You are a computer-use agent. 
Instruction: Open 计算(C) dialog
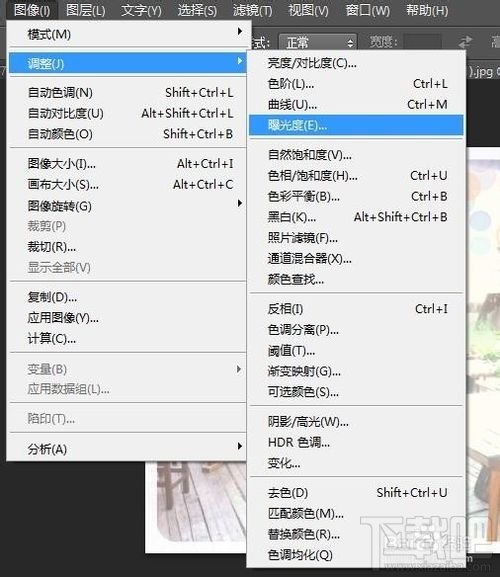point(127,338)
